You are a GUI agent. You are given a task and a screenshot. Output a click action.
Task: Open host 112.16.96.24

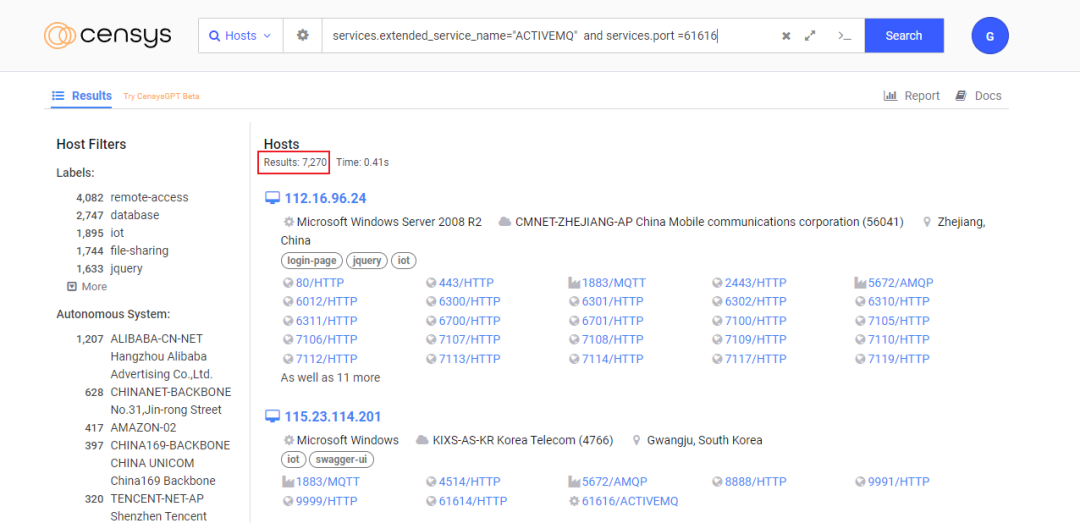pyautogui.click(x=325, y=198)
